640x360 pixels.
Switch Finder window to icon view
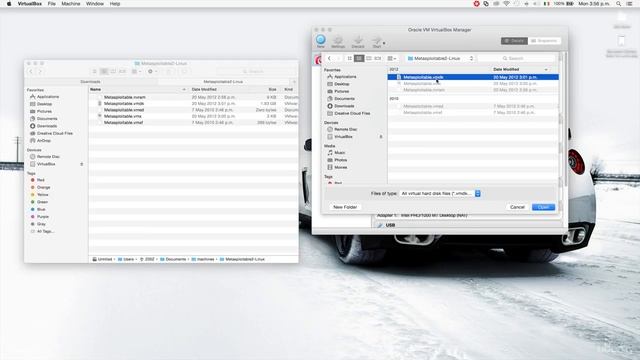[x=94, y=71]
